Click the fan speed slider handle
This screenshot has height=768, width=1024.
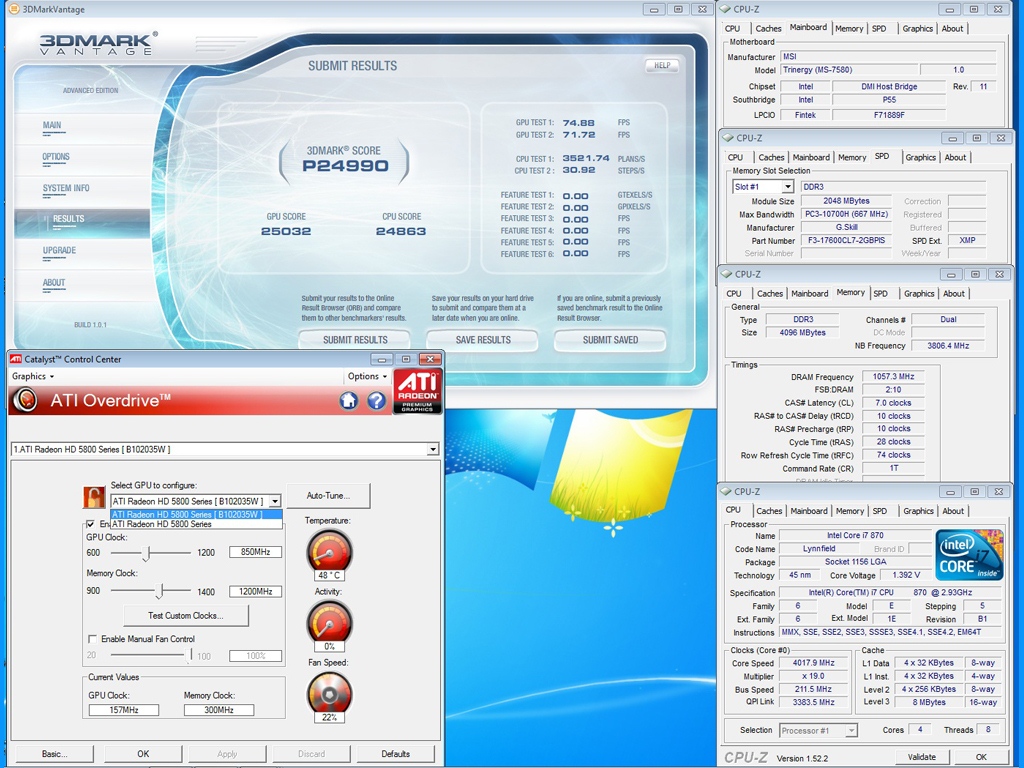[191, 655]
